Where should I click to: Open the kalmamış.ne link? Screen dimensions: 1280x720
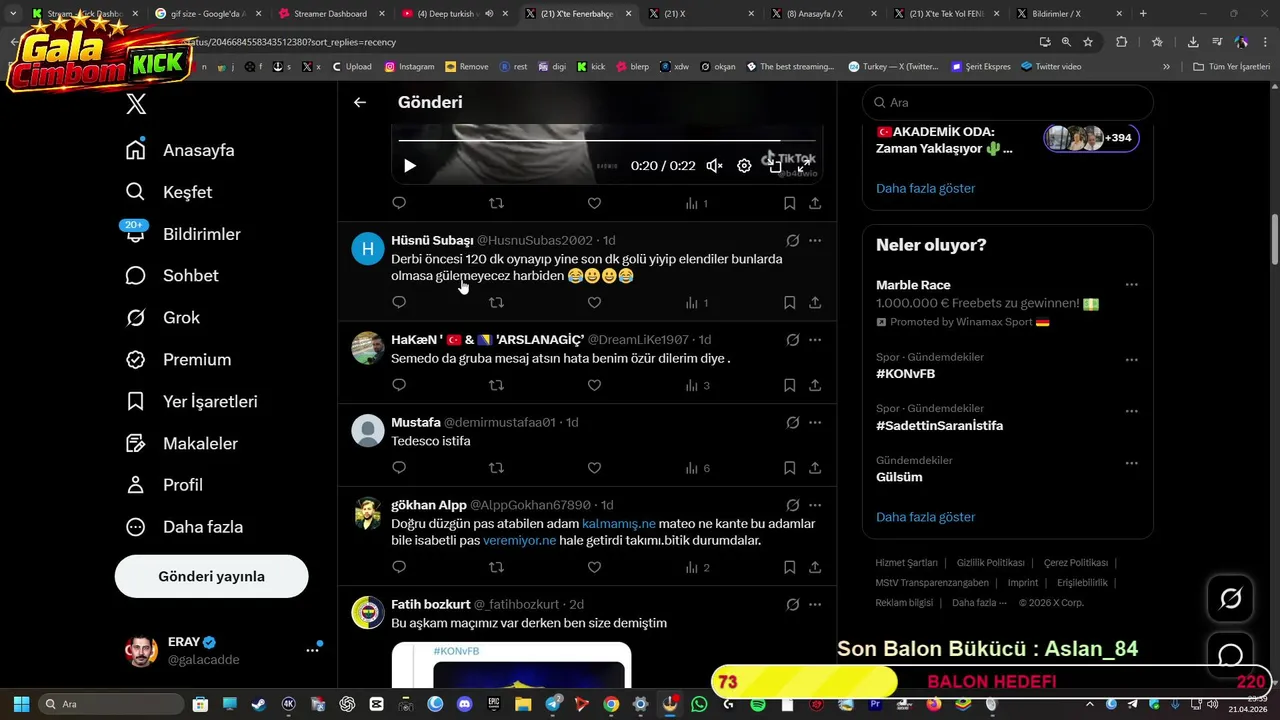(x=619, y=524)
